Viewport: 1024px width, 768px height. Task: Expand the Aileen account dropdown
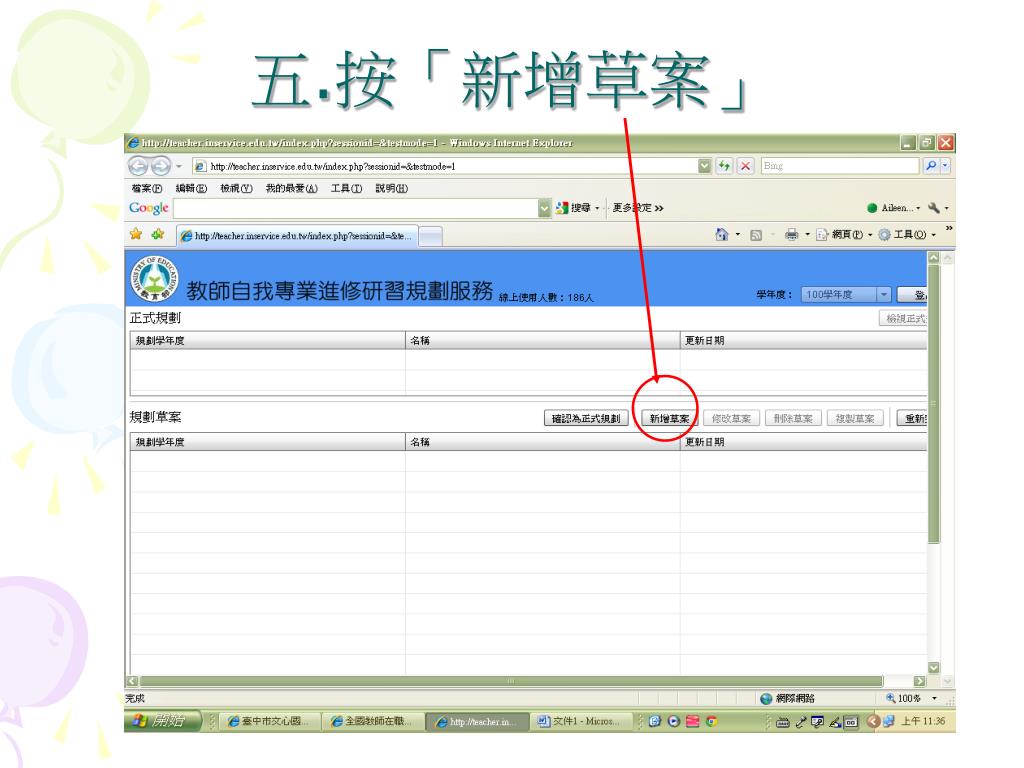click(918, 208)
